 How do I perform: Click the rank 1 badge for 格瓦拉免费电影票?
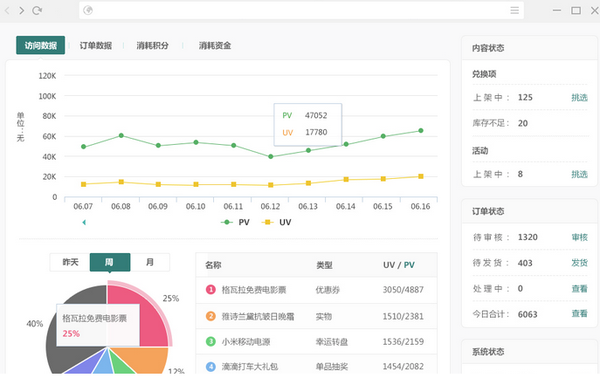211,290
